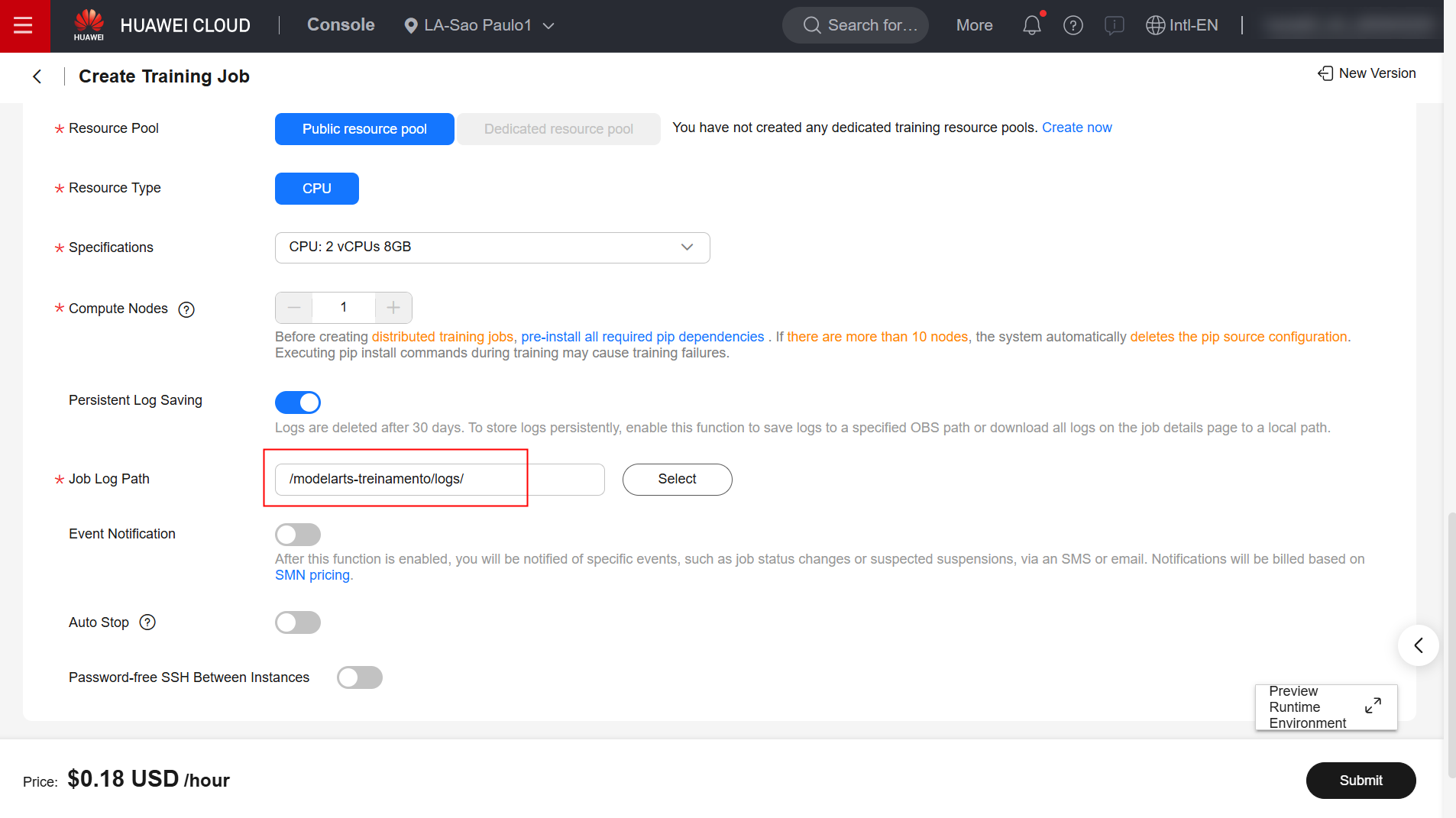Open the help question mark icon
1456x818 pixels.
tap(1073, 25)
